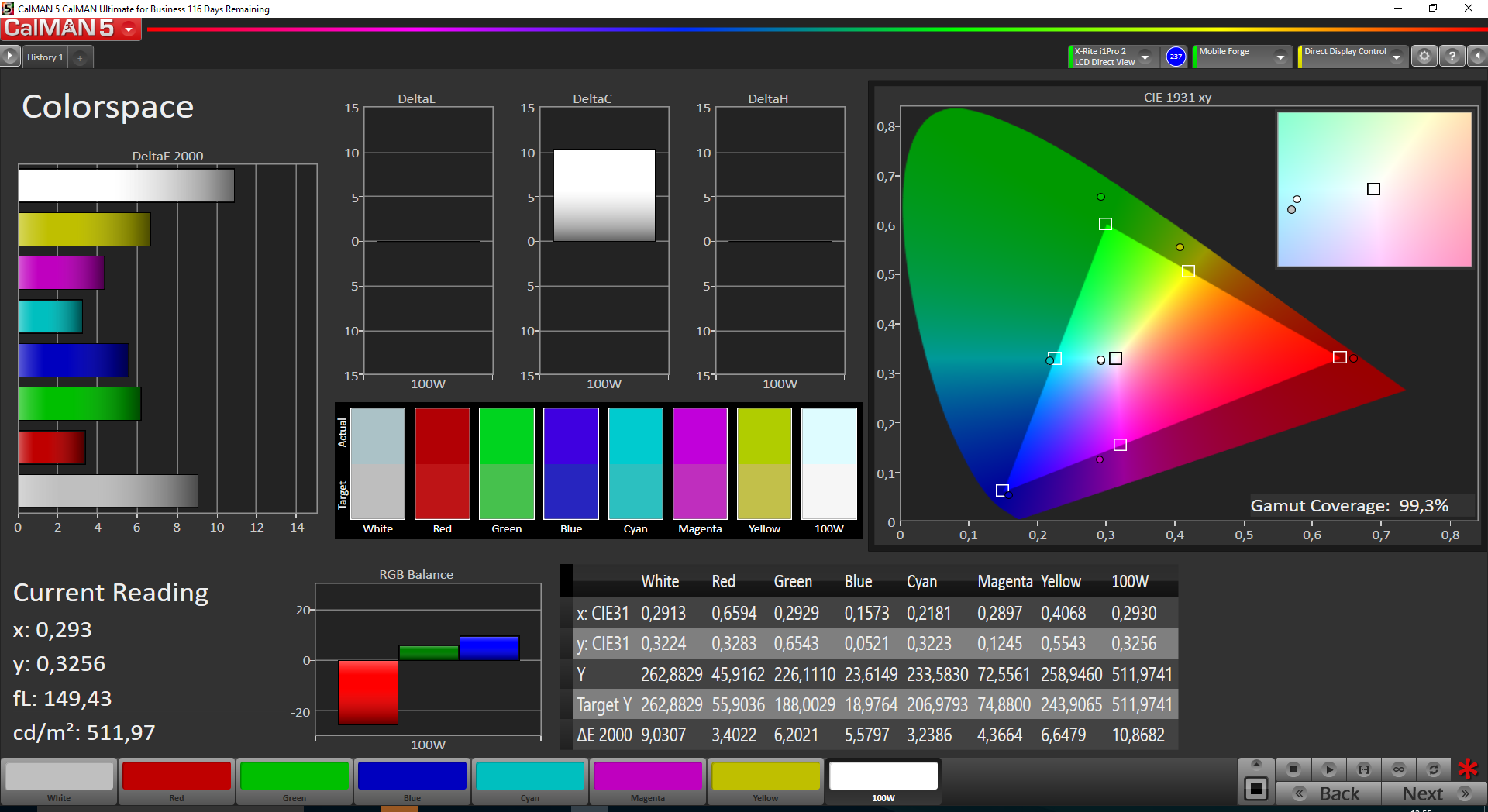
Task: Click the Magenta column header in table
Action: (x=1005, y=582)
